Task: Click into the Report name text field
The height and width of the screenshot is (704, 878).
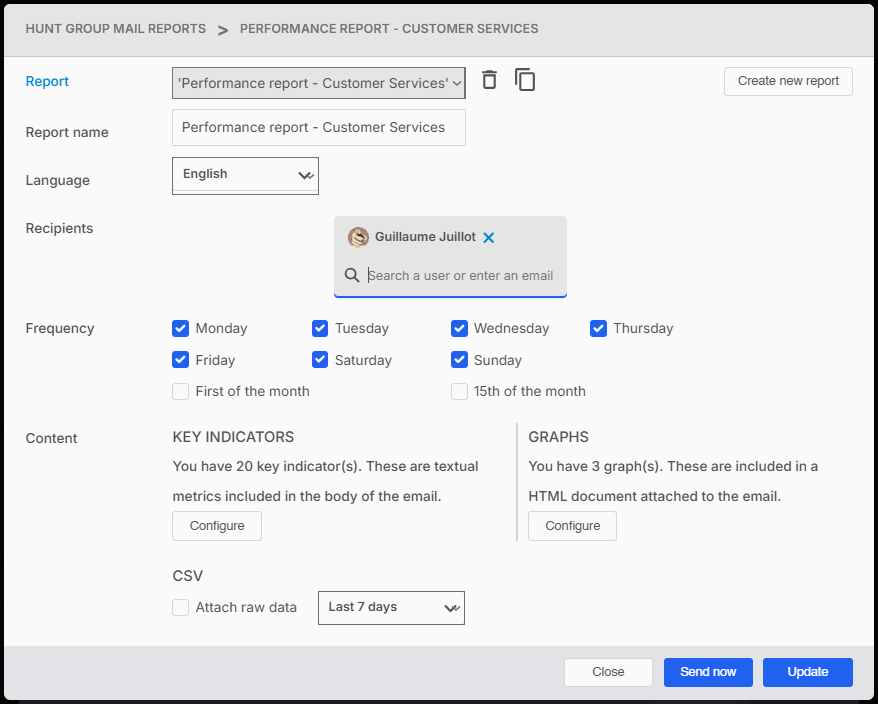Action: pyautogui.click(x=318, y=128)
